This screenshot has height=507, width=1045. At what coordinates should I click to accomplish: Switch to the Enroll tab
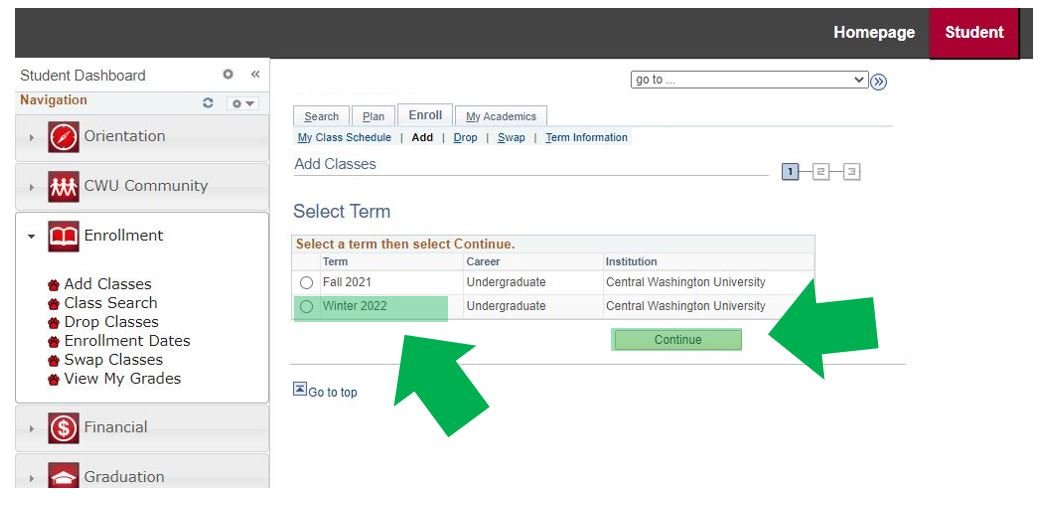click(x=425, y=115)
